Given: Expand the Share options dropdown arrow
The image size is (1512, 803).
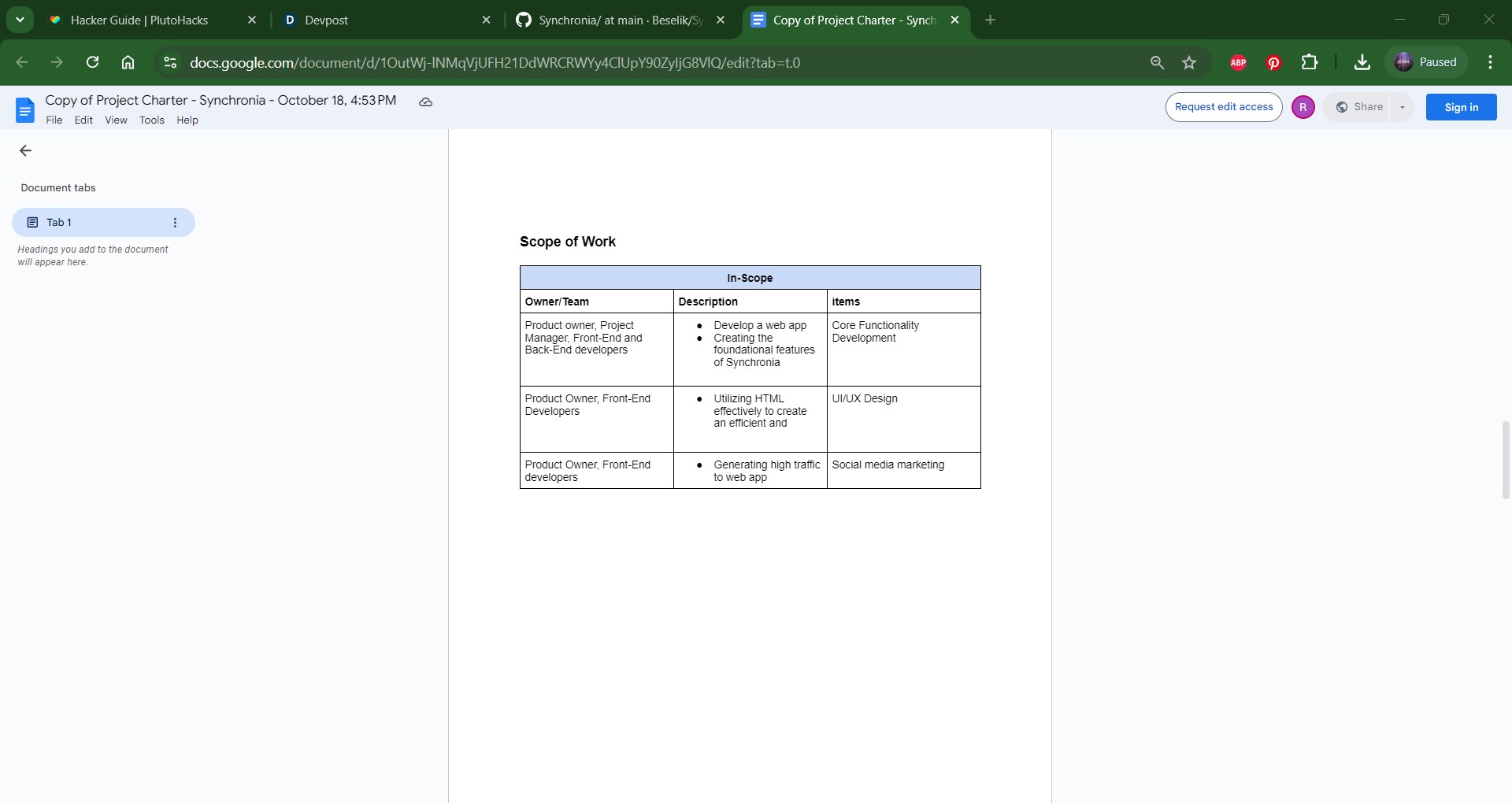Looking at the screenshot, I should coord(1402,107).
